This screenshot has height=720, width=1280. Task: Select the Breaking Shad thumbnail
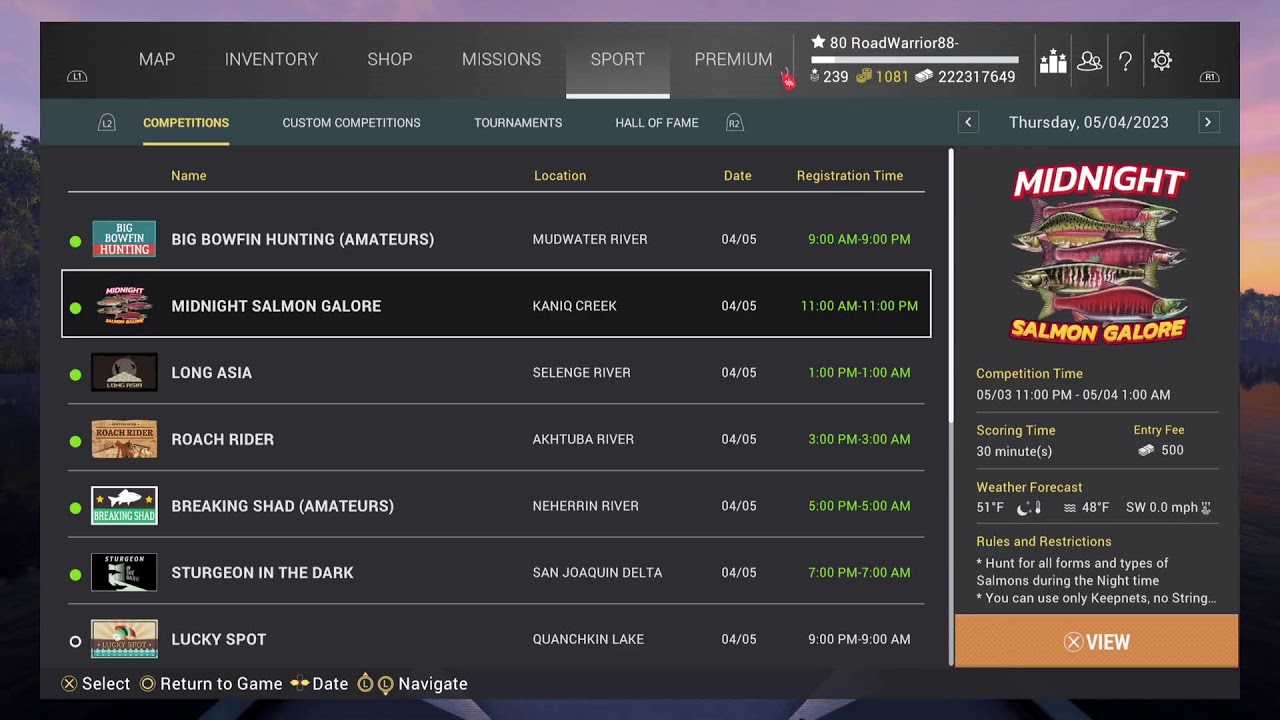124,506
